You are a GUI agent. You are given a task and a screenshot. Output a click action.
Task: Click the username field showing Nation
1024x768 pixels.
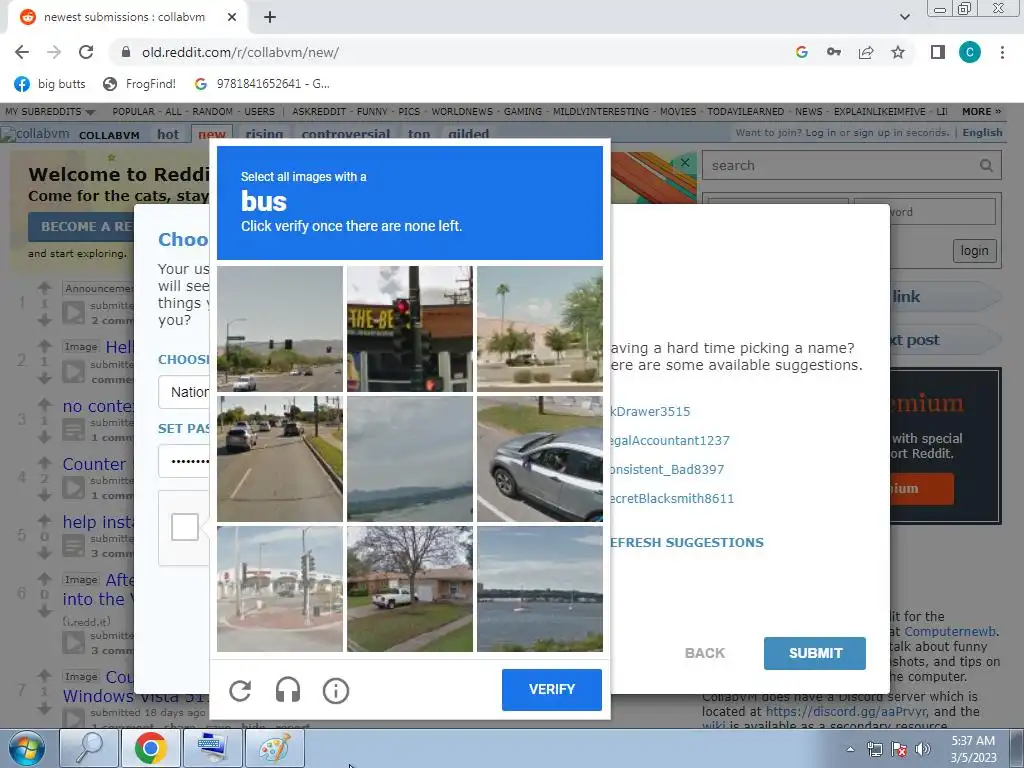184,392
